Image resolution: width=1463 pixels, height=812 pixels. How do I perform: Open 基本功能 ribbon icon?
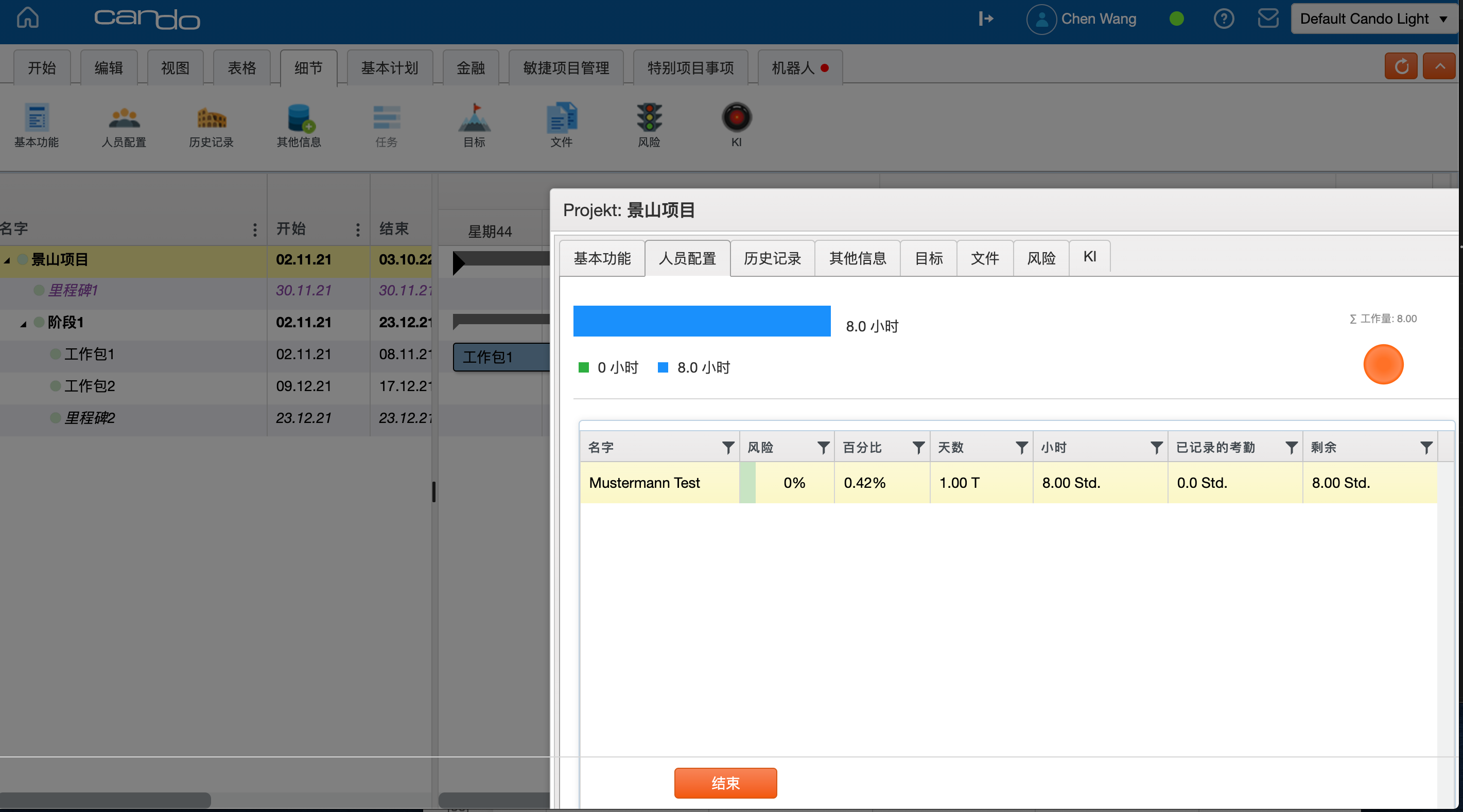click(x=37, y=126)
